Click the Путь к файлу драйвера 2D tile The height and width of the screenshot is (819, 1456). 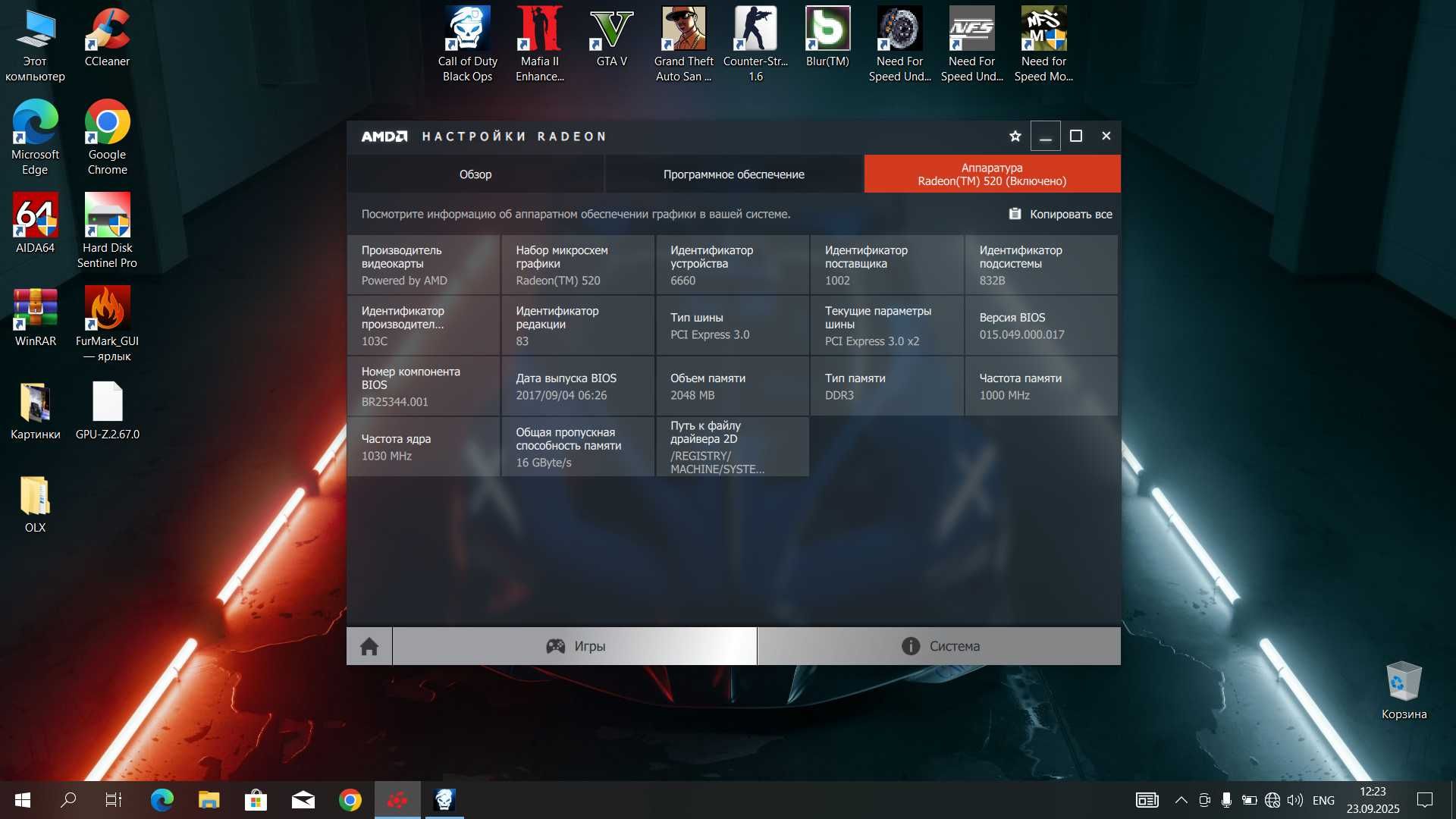click(733, 447)
